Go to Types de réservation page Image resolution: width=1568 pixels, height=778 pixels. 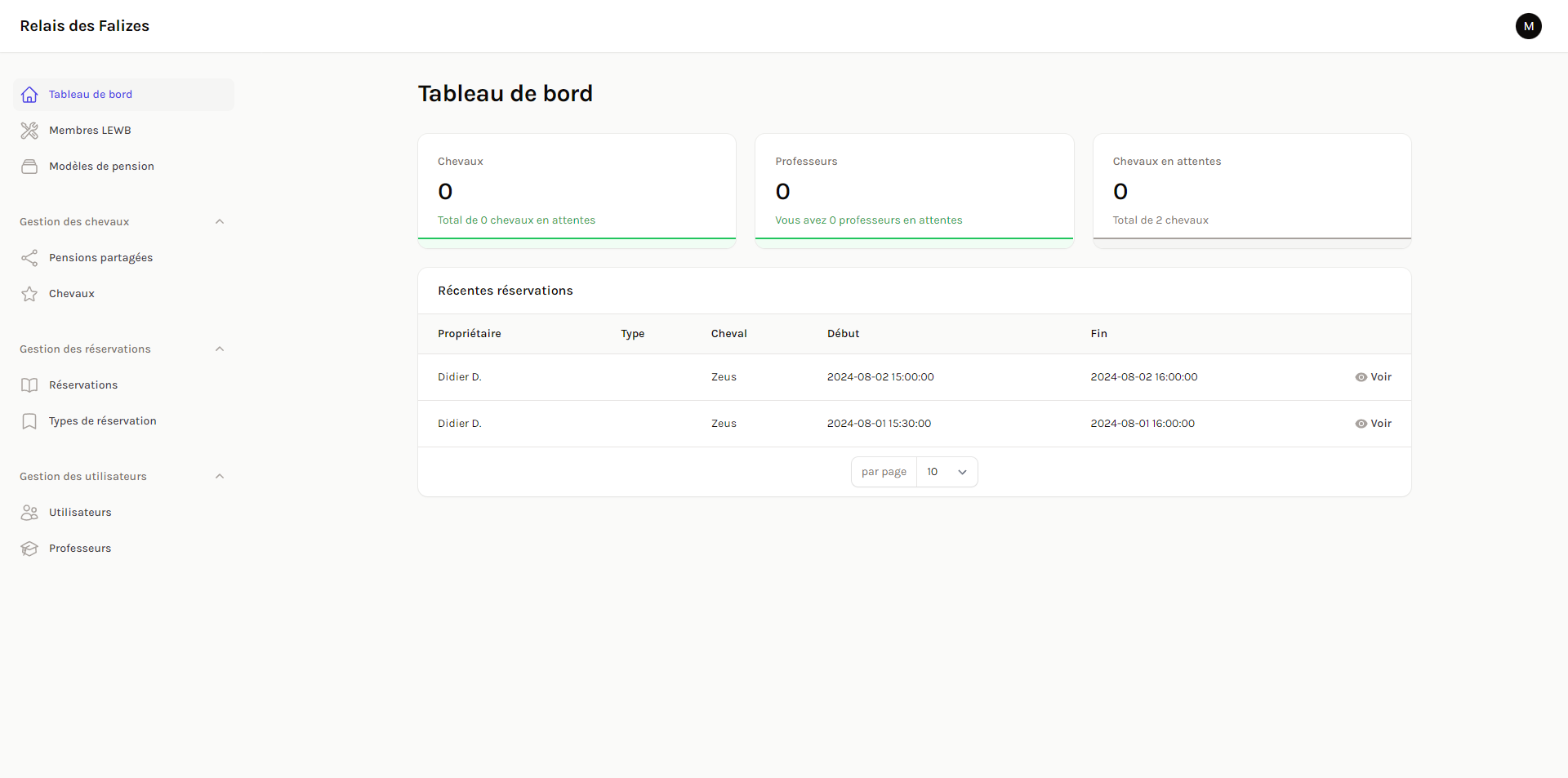(x=102, y=421)
